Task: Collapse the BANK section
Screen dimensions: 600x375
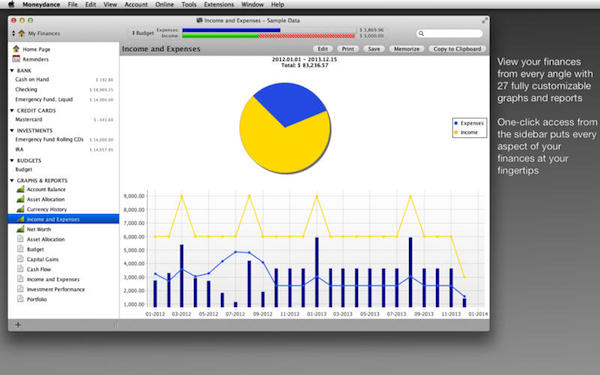Action: pyautogui.click(x=12, y=70)
